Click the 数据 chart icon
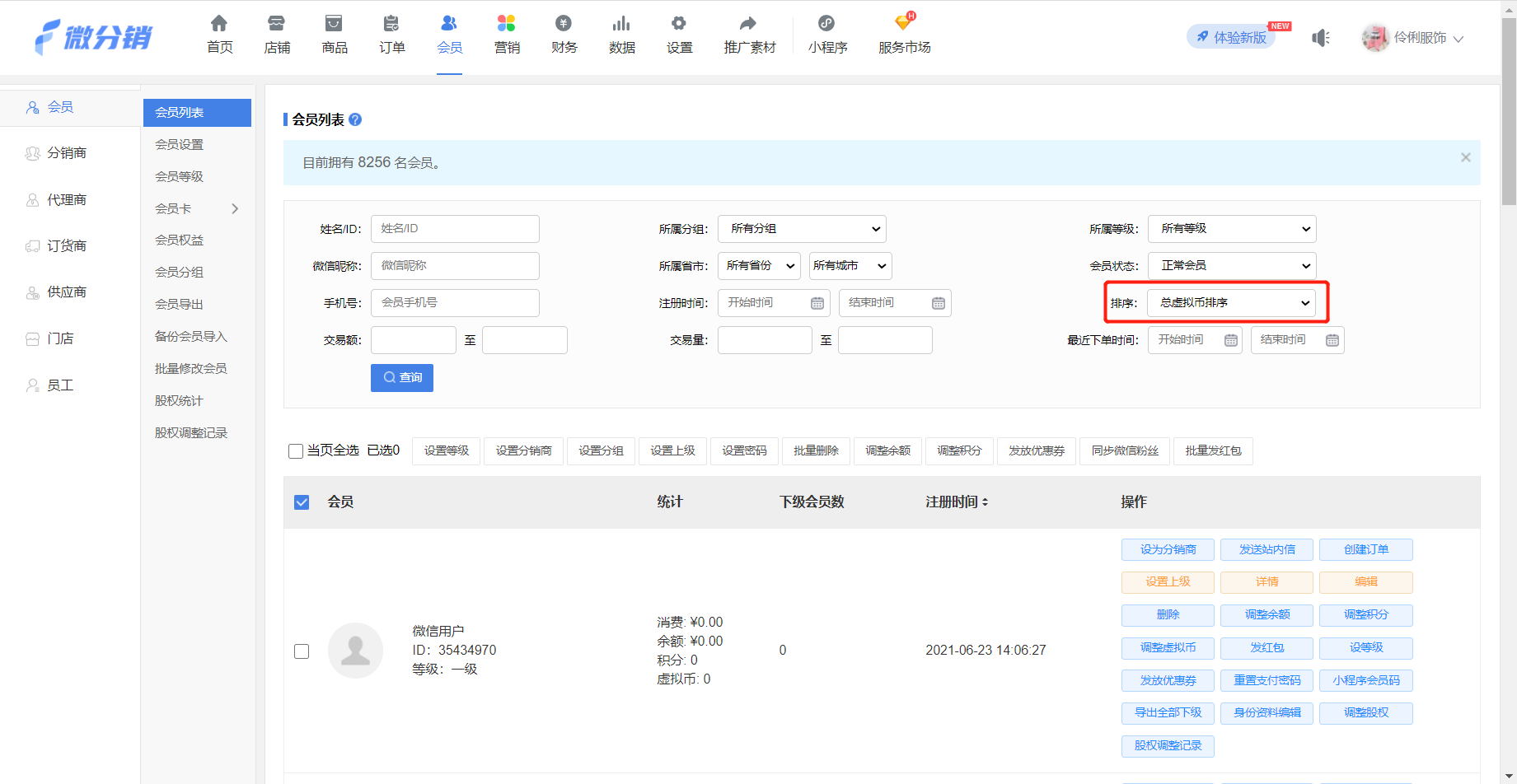Viewport: 1517px width, 784px height. (621, 23)
